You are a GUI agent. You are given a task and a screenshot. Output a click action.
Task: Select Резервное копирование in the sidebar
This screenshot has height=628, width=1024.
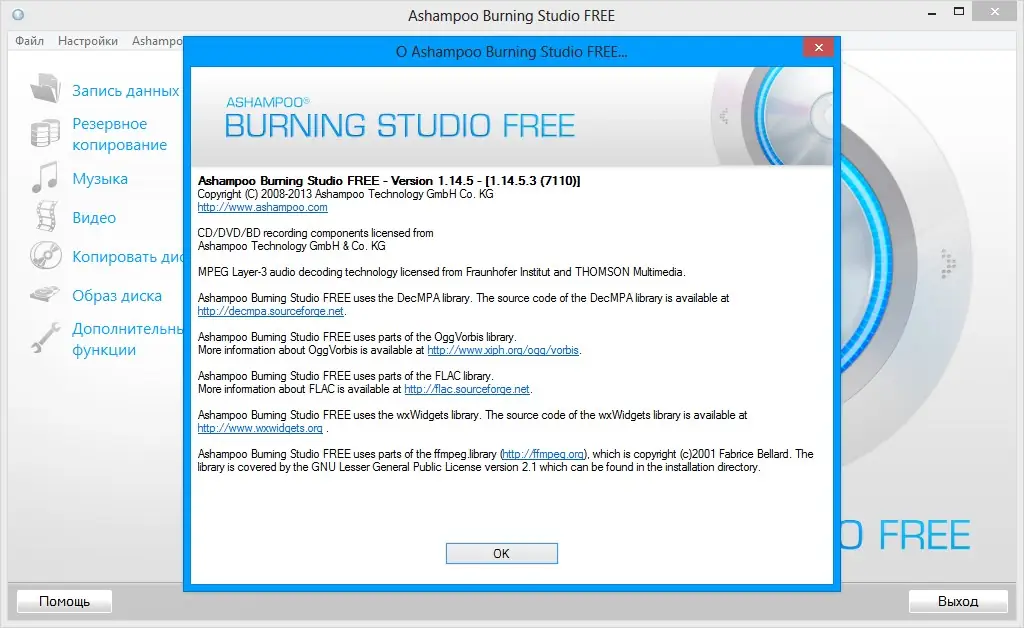pyautogui.click(x=120, y=134)
